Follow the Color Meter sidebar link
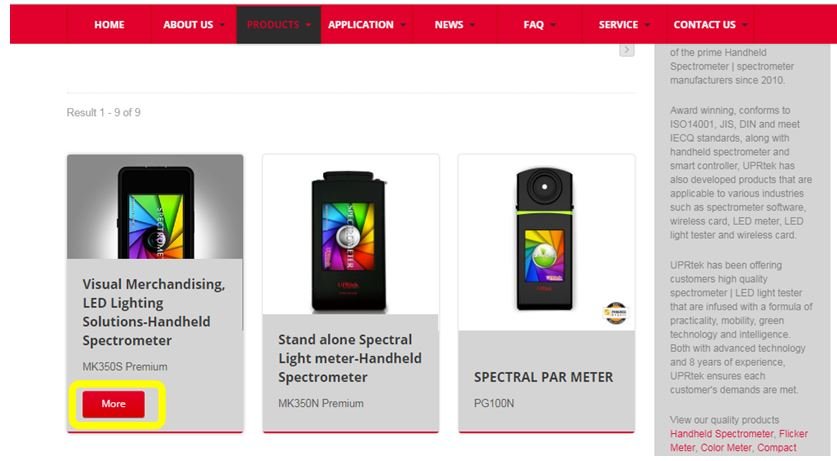 click(x=725, y=448)
